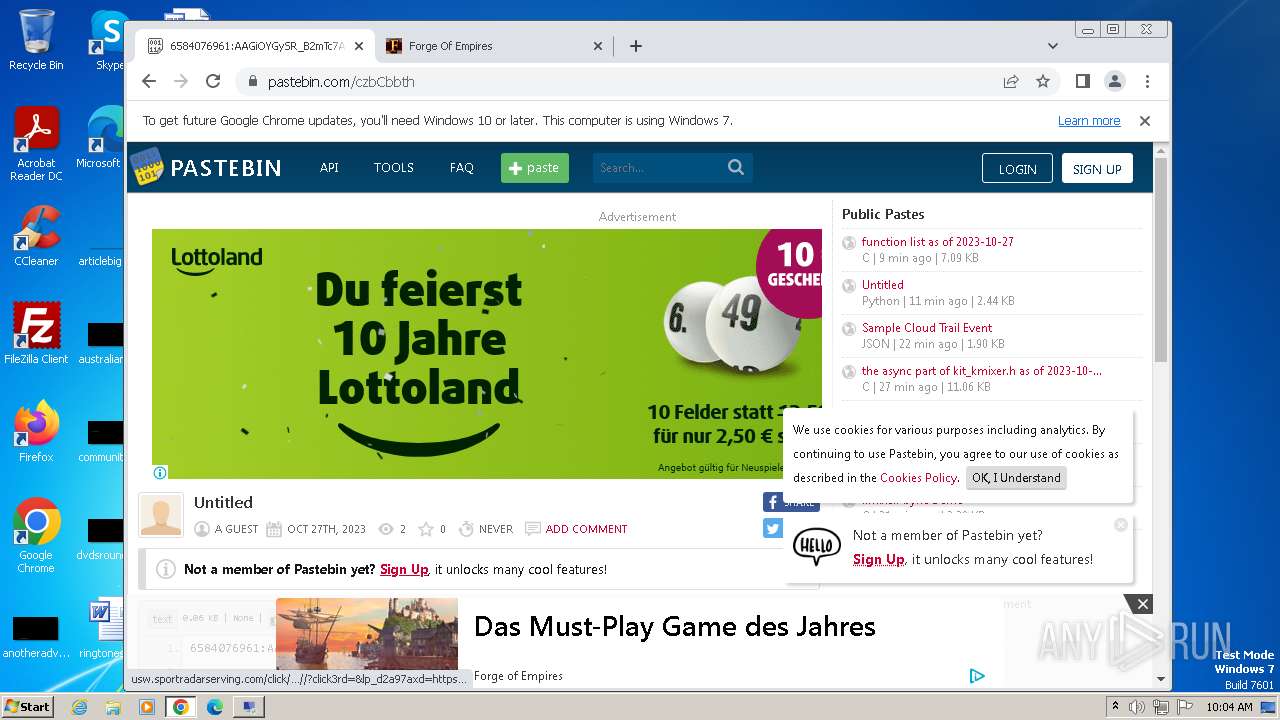The image size is (1280, 720).
Task: Click the volume icon in system tray
Action: click(1137, 707)
